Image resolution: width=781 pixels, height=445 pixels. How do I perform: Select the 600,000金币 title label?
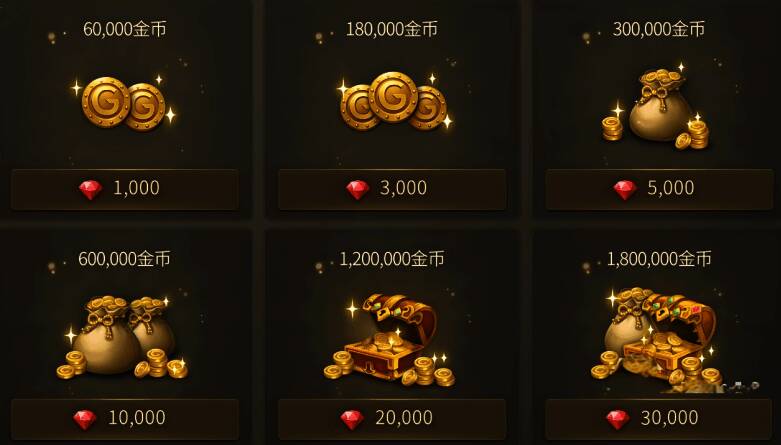[x=125, y=259]
